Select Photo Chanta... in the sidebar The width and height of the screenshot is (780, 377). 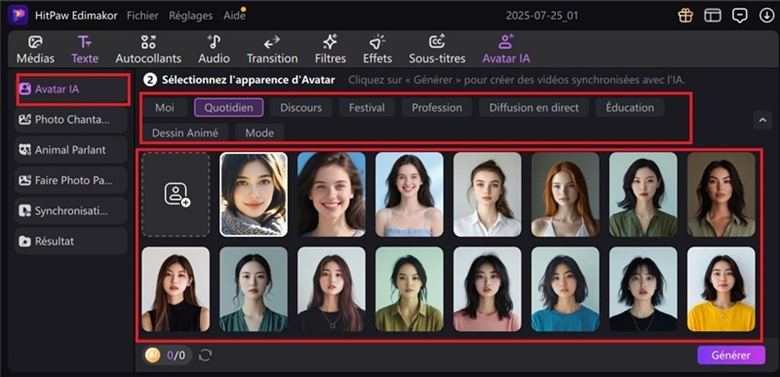[x=71, y=119]
